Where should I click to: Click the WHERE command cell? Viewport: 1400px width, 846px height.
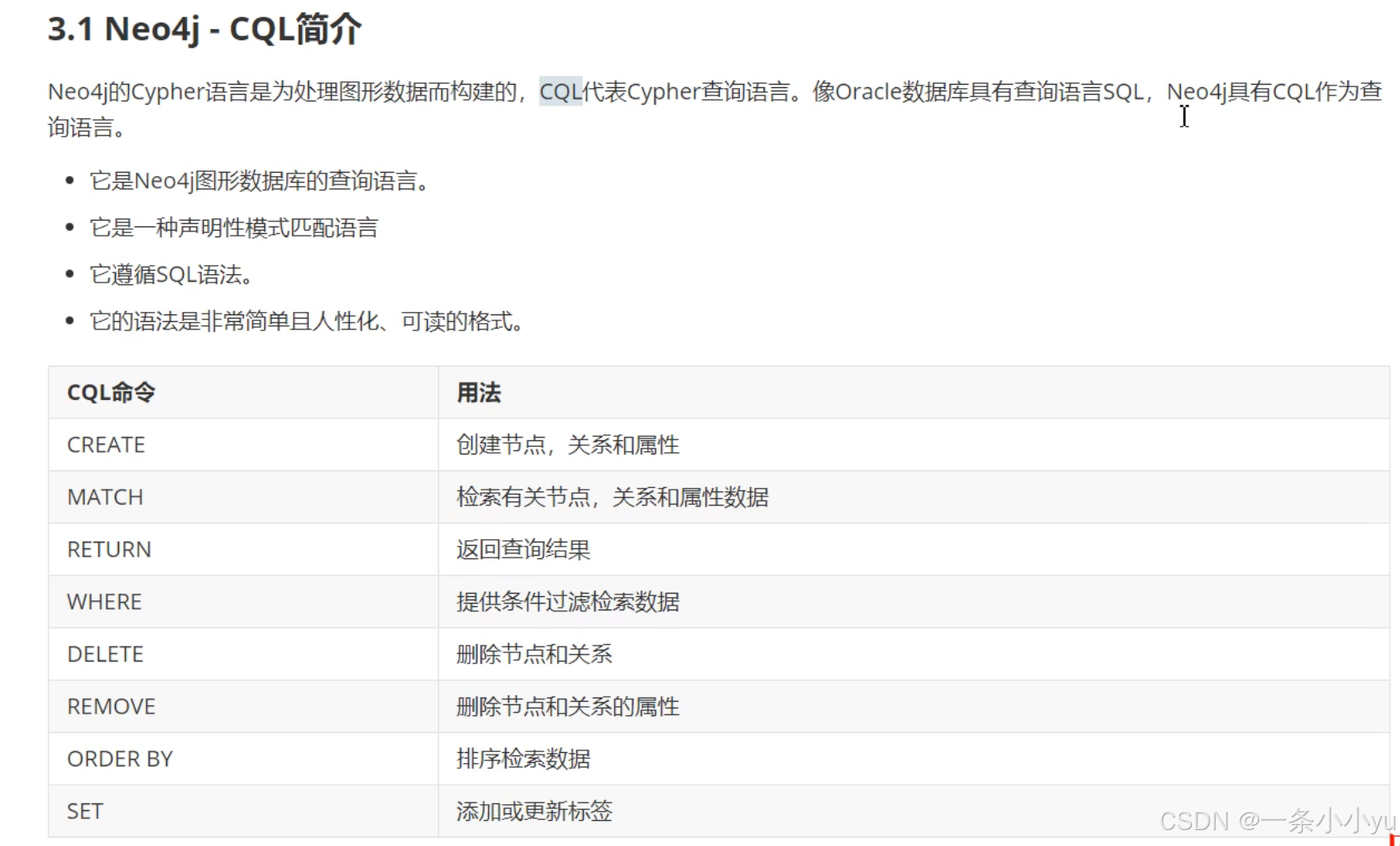click(243, 602)
